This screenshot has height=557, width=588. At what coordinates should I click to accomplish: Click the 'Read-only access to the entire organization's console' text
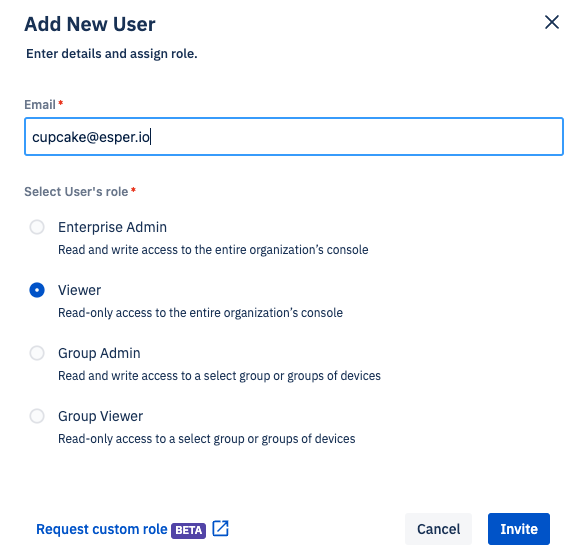(x=200, y=313)
